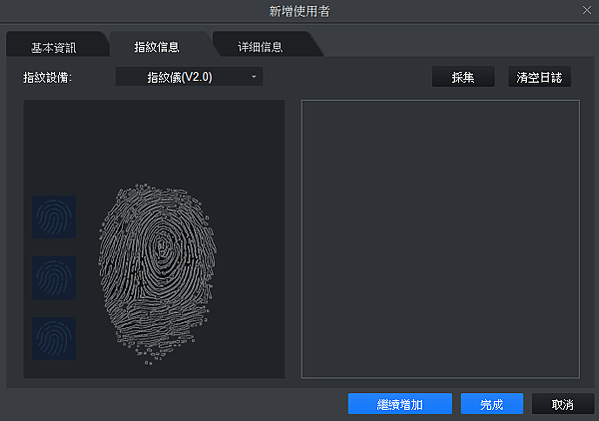Click the 完成 button
Image resolution: width=599 pixels, height=421 pixels.
(x=492, y=404)
